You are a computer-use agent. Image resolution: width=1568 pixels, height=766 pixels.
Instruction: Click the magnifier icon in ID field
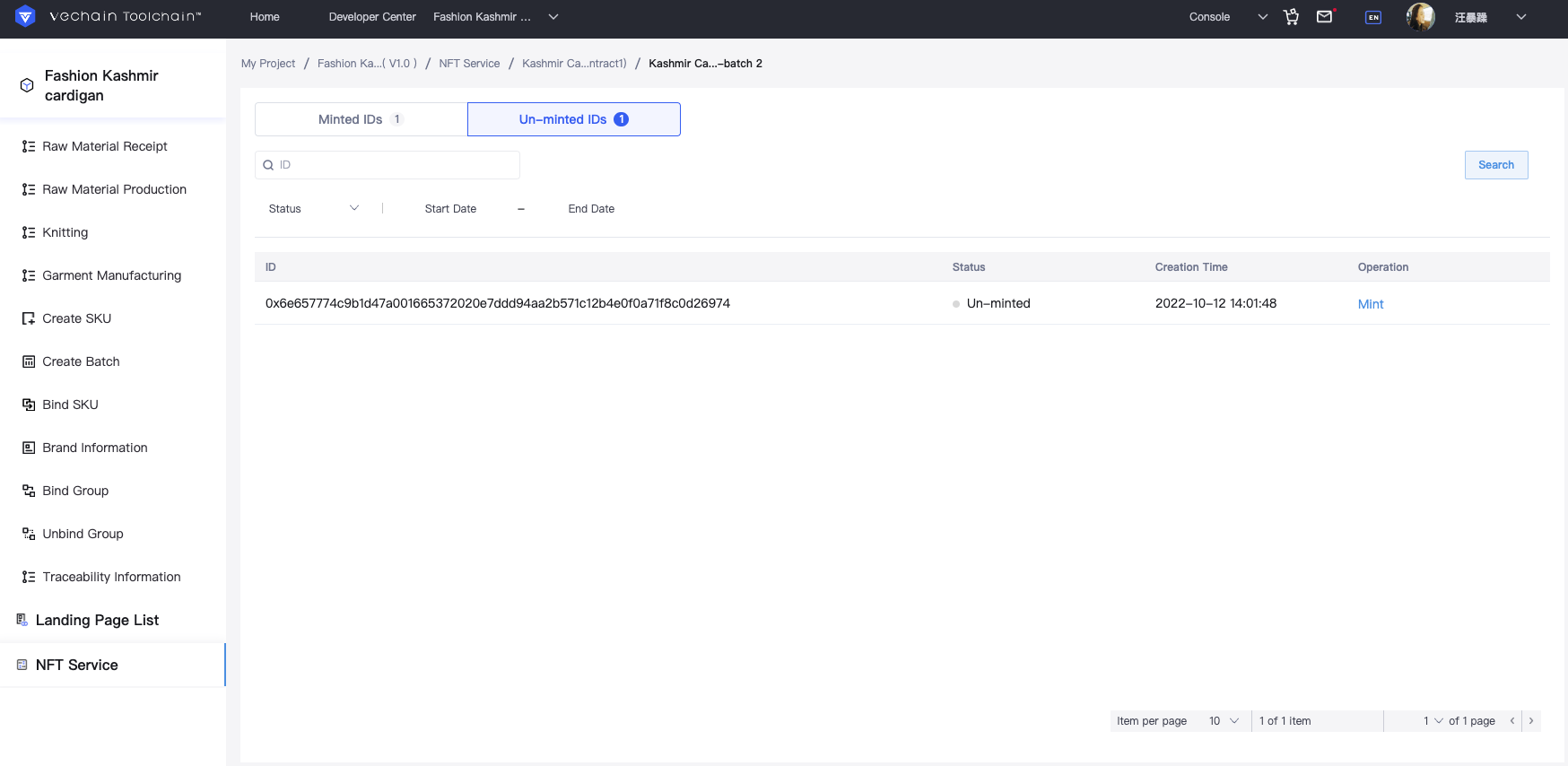click(268, 165)
